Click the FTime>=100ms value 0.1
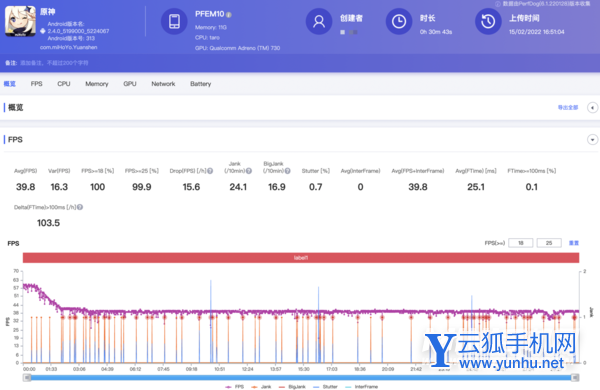Image resolution: width=600 pixels, height=390 pixels. 532,187
